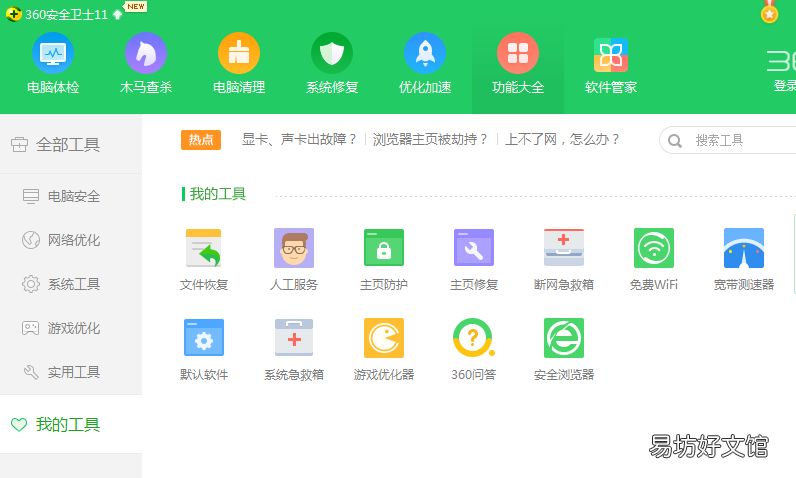Open 木马查杀 trojan scan
This screenshot has width=796, height=478.
[x=146, y=63]
